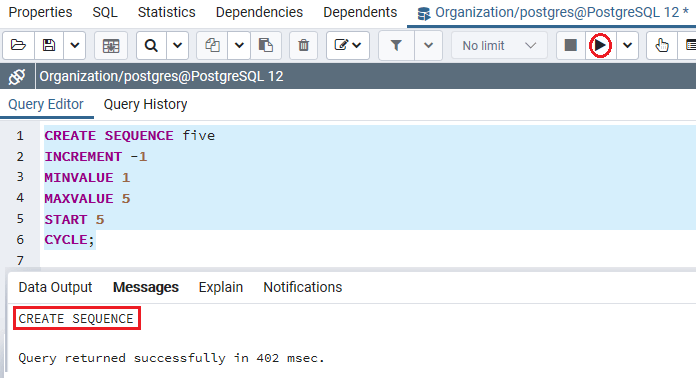Image resolution: width=696 pixels, height=378 pixels.
Task: Click line 3 MINVALUE 1
Action: click(x=87, y=177)
